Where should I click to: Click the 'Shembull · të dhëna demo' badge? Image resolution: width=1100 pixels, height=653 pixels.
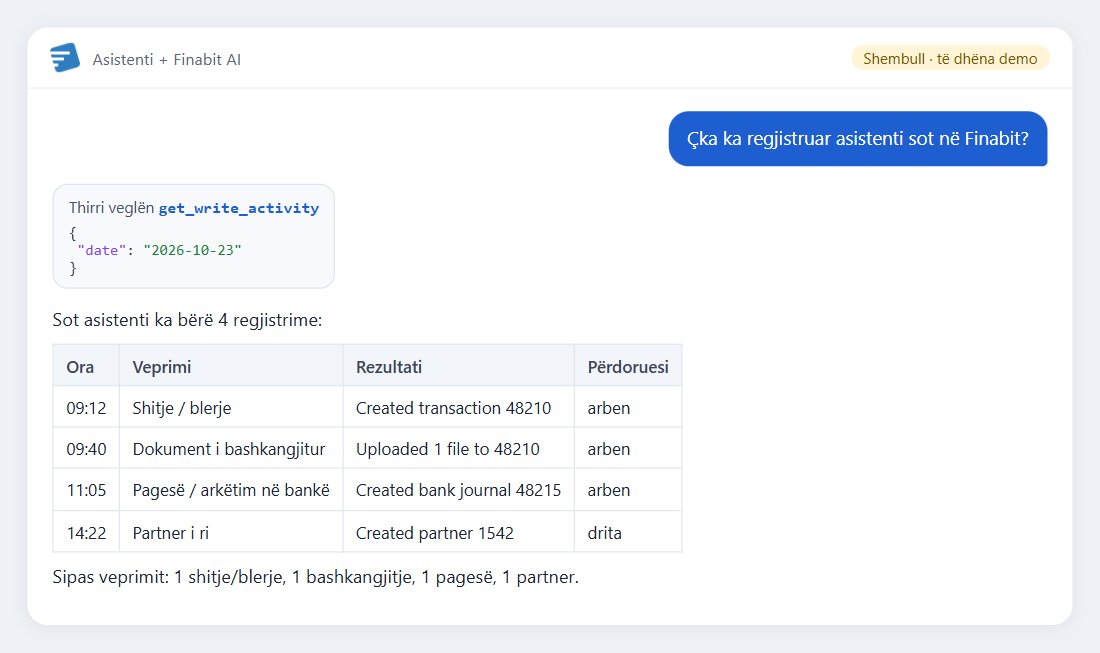950,59
